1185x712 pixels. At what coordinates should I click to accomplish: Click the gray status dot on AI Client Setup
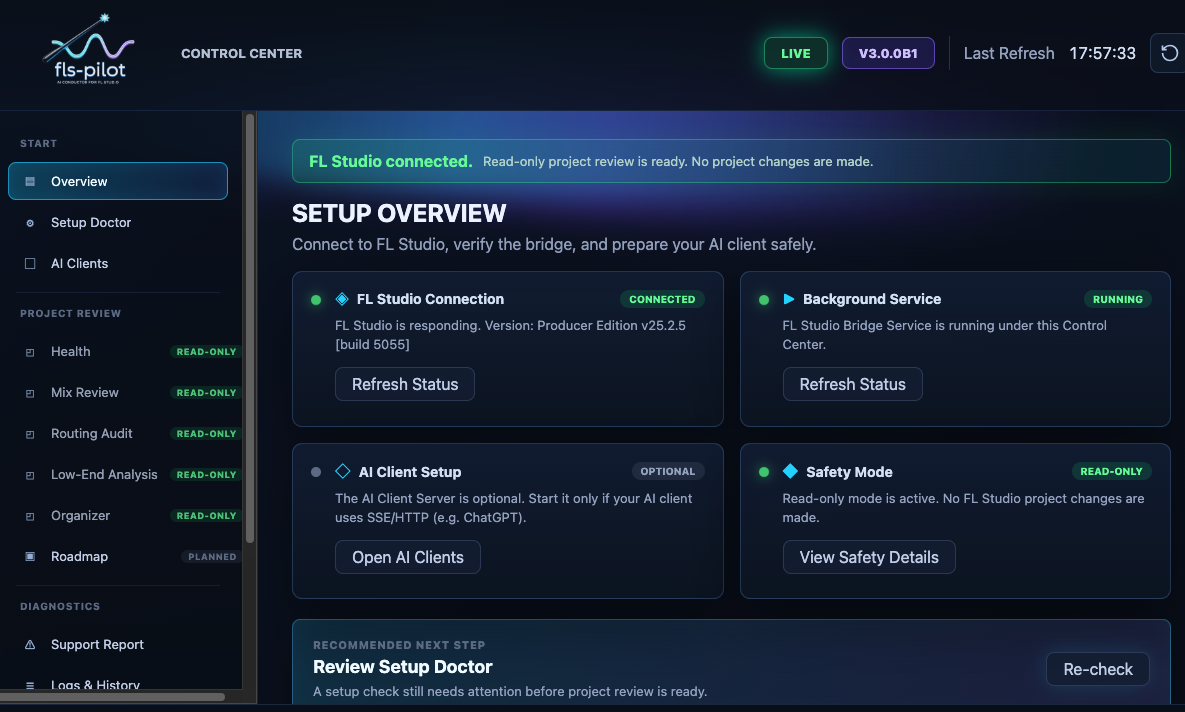[x=316, y=472]
